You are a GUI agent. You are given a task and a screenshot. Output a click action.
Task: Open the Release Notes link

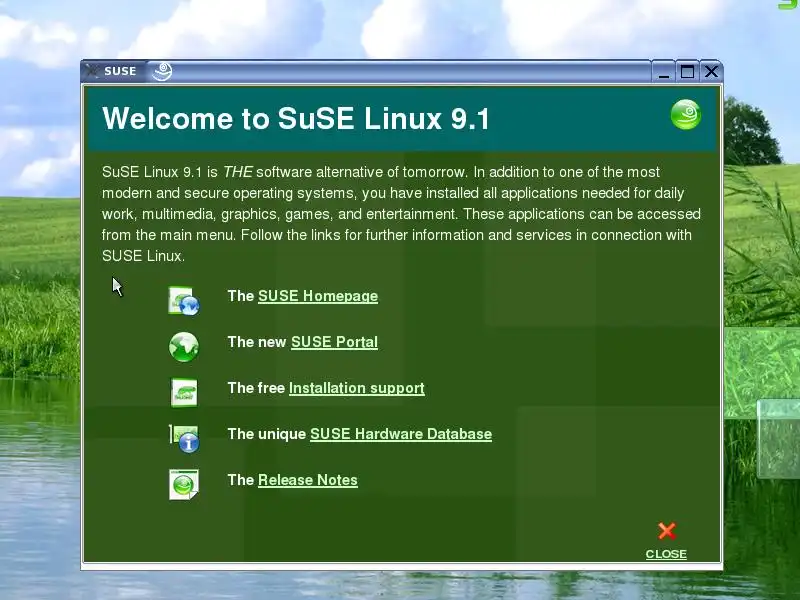[308, 480]
